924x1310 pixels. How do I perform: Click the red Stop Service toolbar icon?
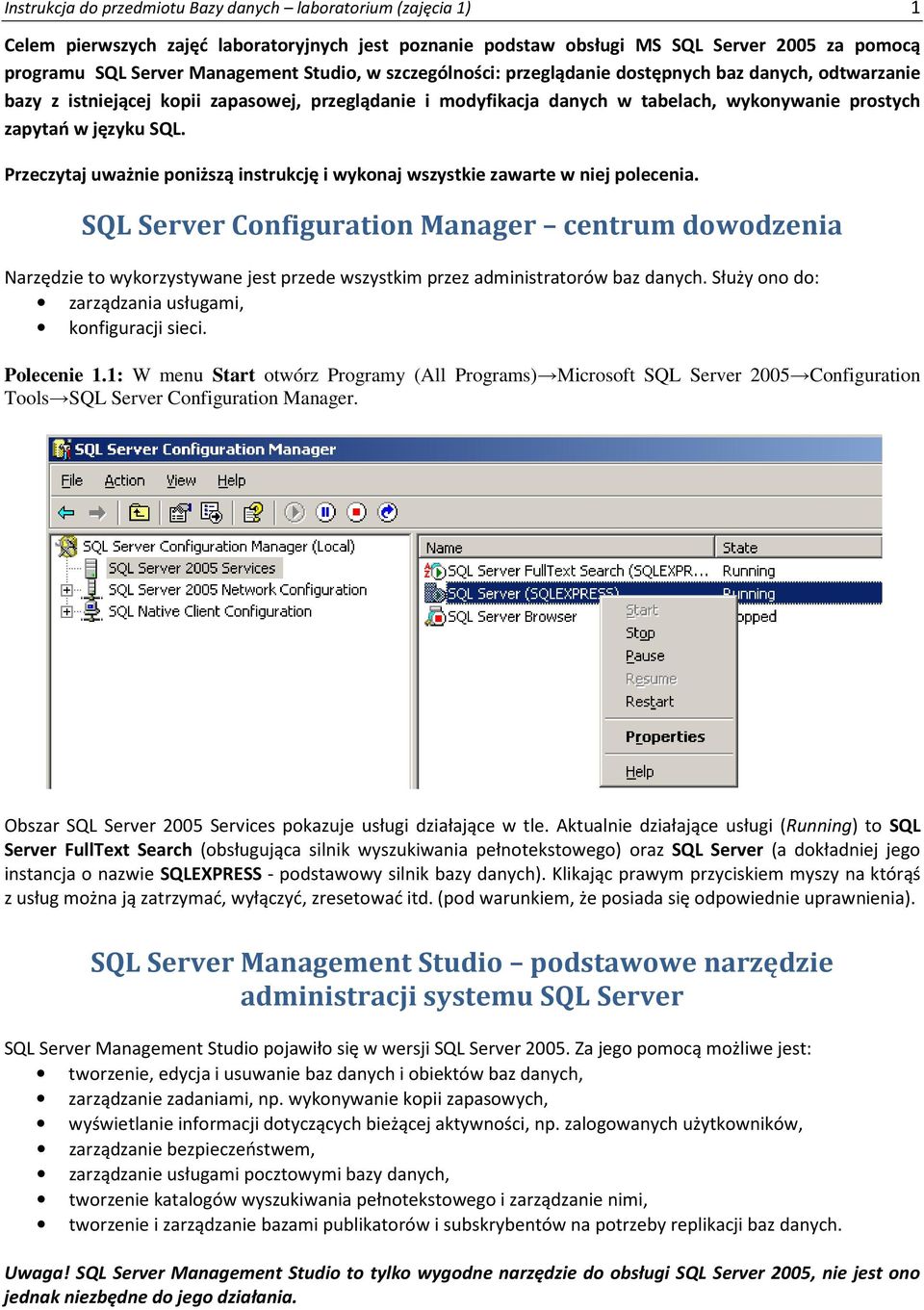tap(356, 512)
